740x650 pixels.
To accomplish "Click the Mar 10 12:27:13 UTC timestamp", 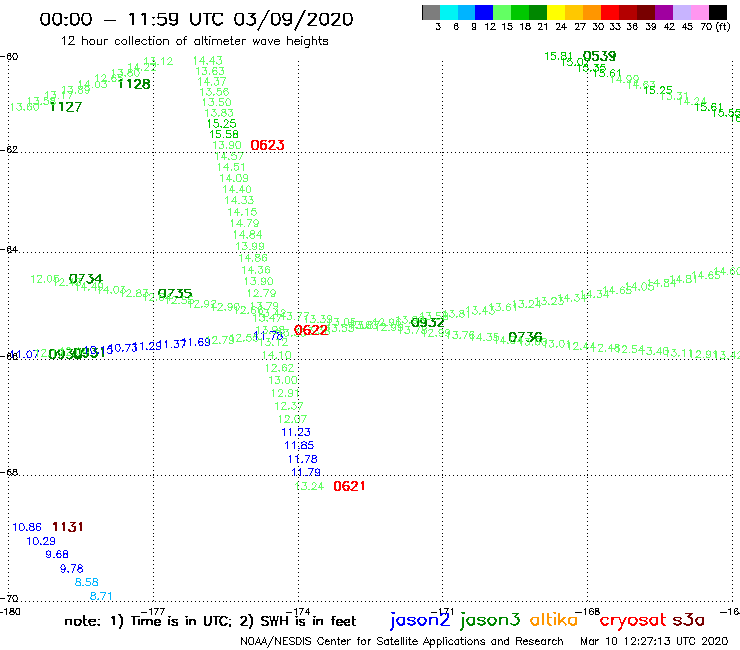I will 654,642.
